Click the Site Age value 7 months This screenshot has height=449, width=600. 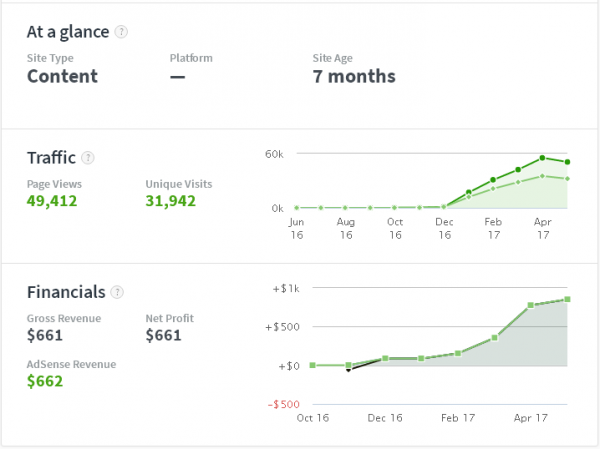(x=354, y=76)
